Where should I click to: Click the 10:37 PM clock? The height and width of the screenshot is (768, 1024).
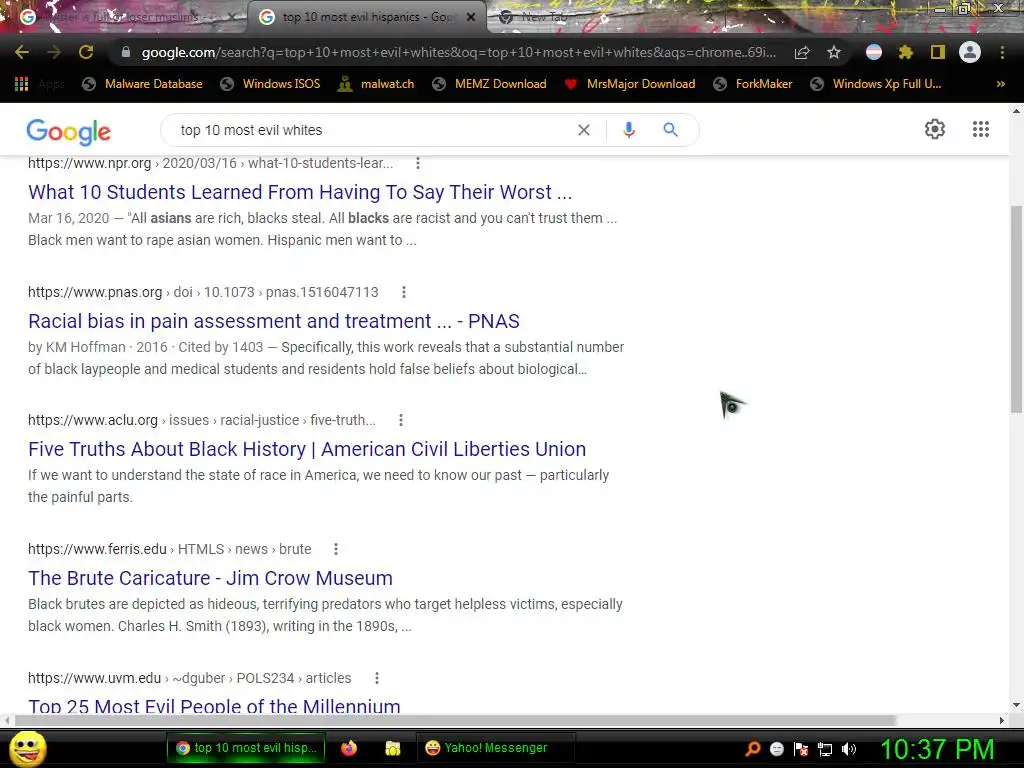(x=937, y=749)
